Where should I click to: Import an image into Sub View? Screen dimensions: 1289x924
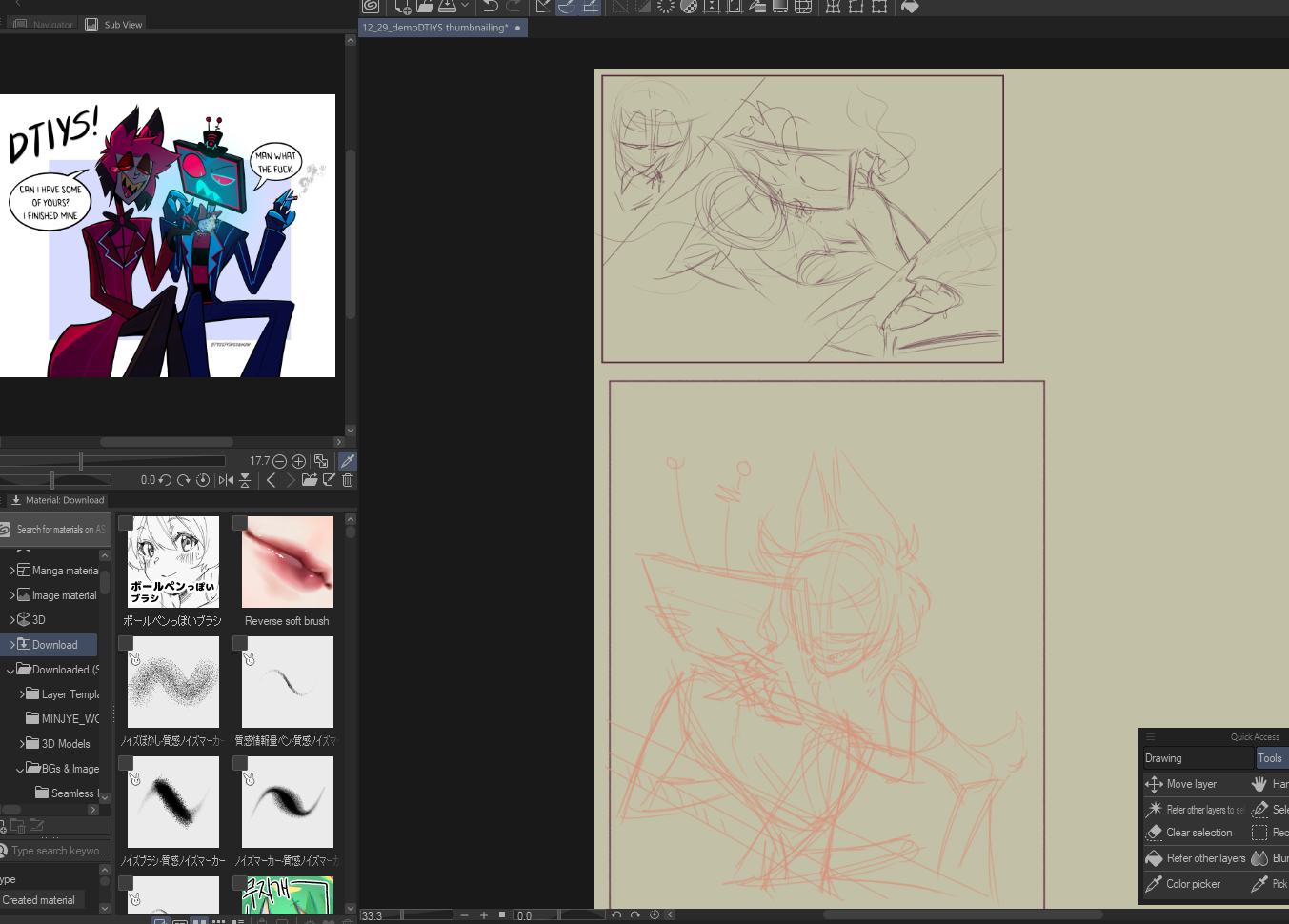pyautogui.click(x=310, y=480)
